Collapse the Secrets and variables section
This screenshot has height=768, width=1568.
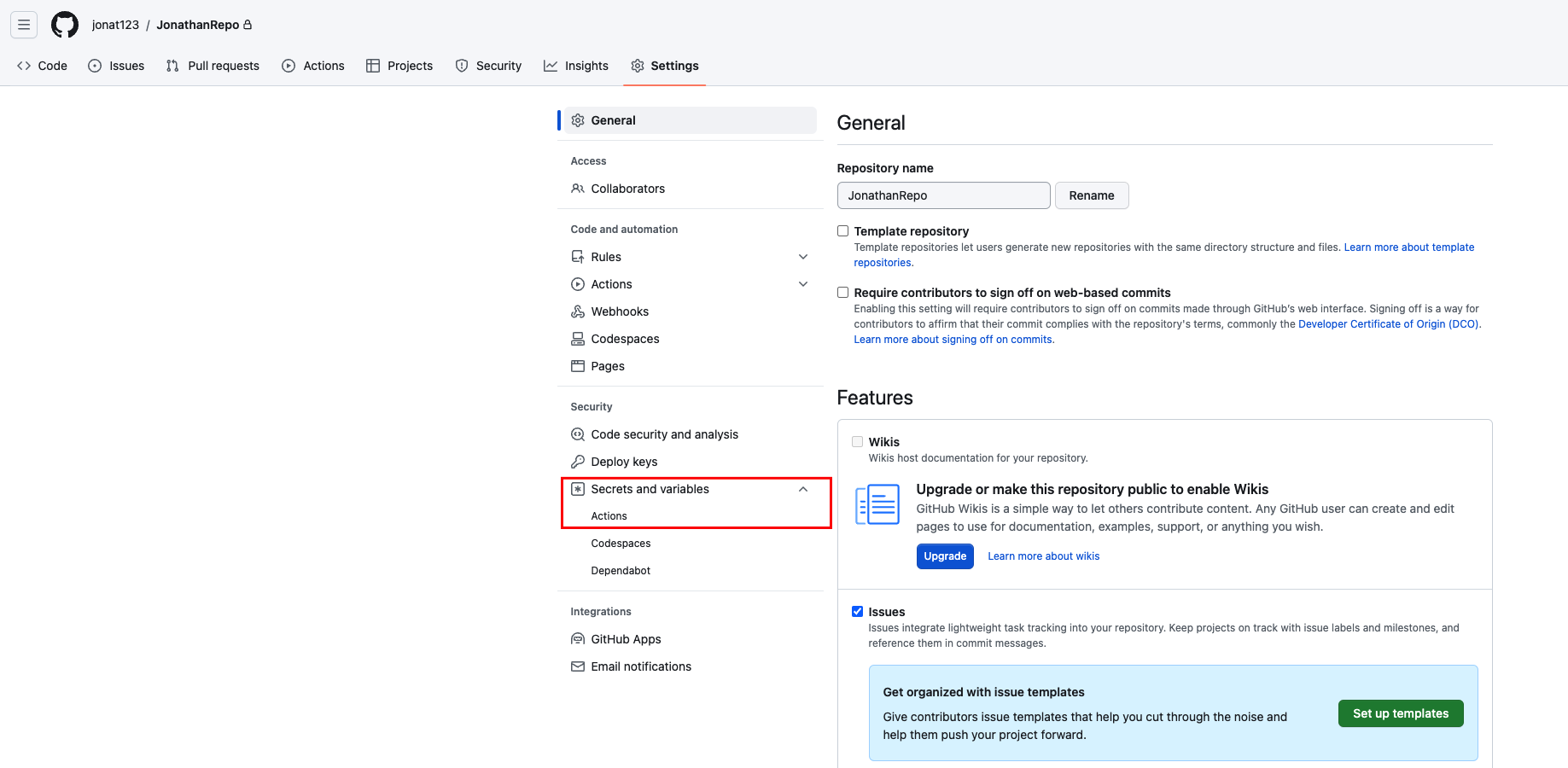[802, 489]
